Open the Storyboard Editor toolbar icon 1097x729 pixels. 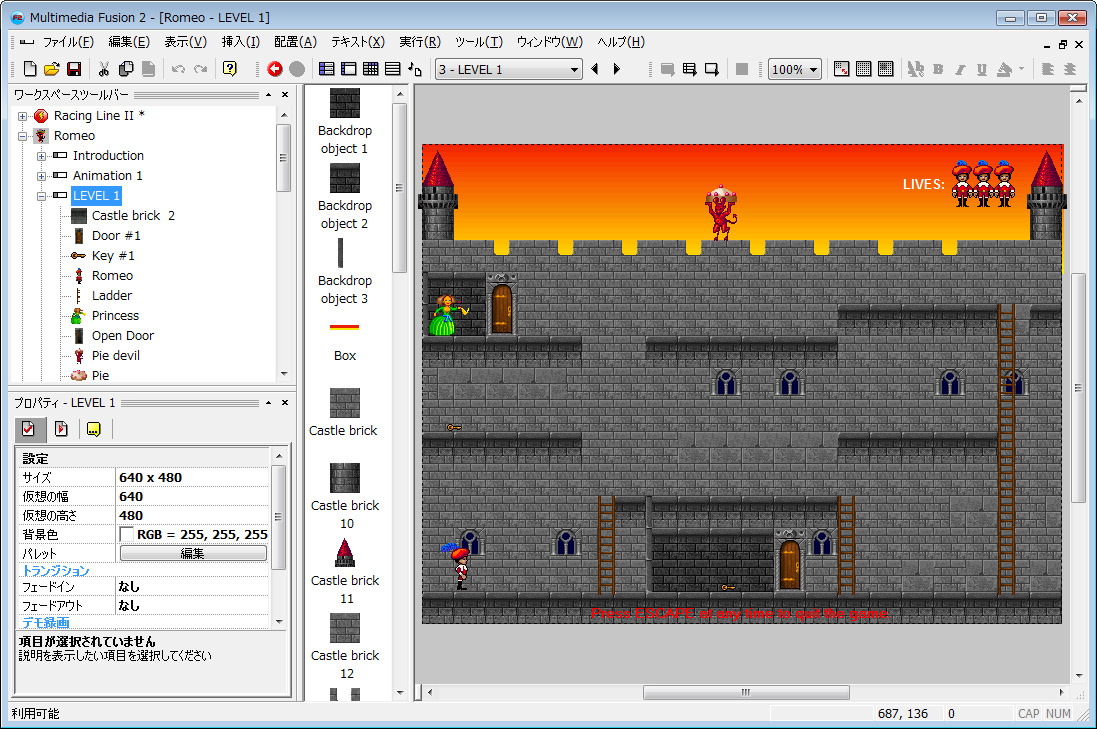[326, 69]
